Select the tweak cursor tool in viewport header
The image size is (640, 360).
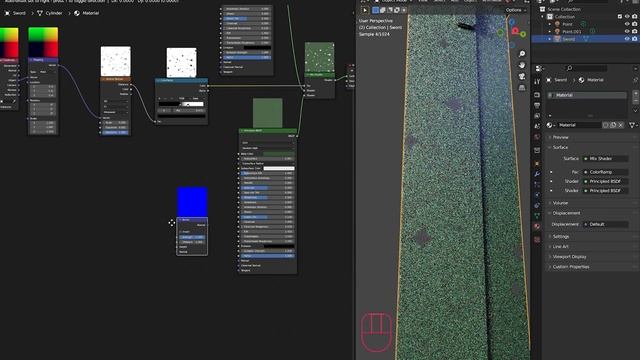coord(365,10)
